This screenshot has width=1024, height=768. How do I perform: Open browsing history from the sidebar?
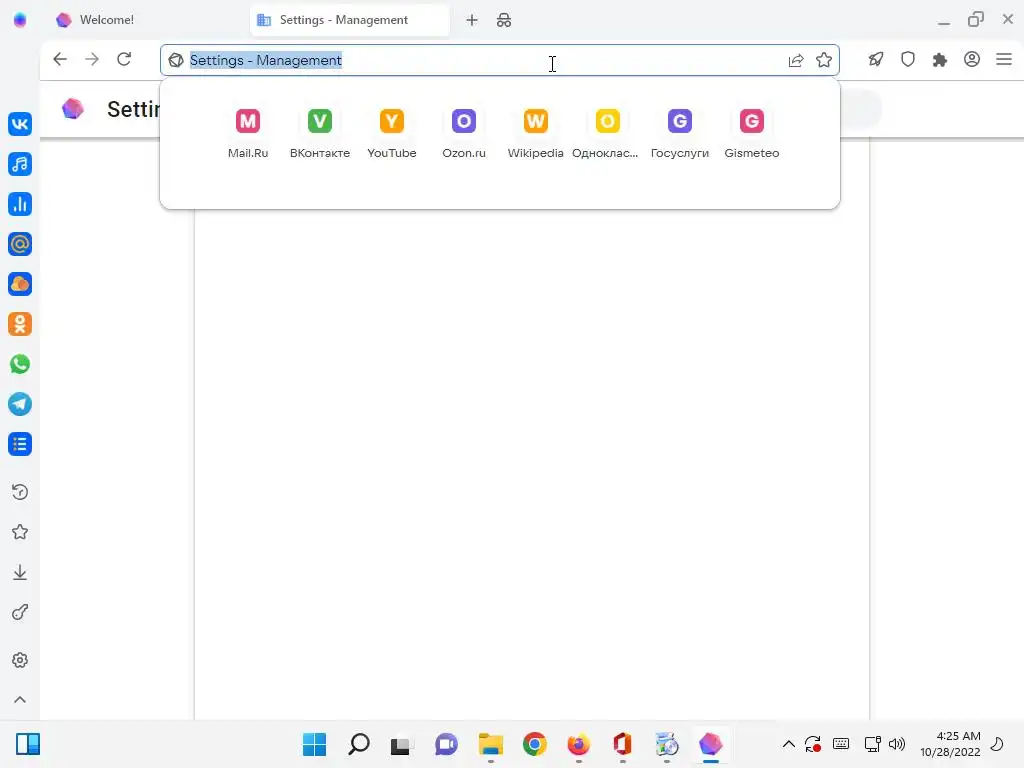pos(20,492)
